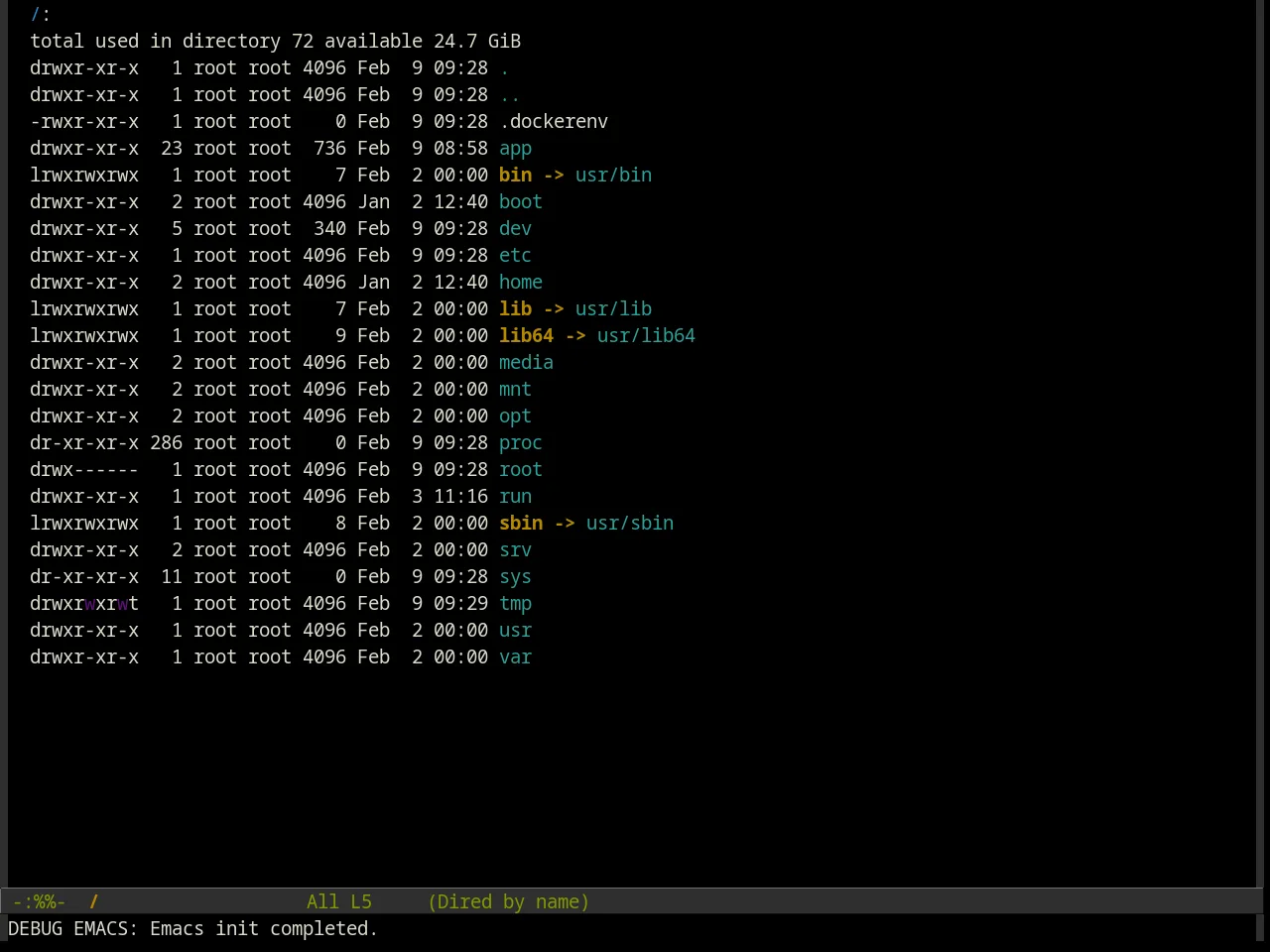Viewport: 1270px width, 952px height.
Task: Click the 'All L5' position indicator
Action: pos(339,901)
